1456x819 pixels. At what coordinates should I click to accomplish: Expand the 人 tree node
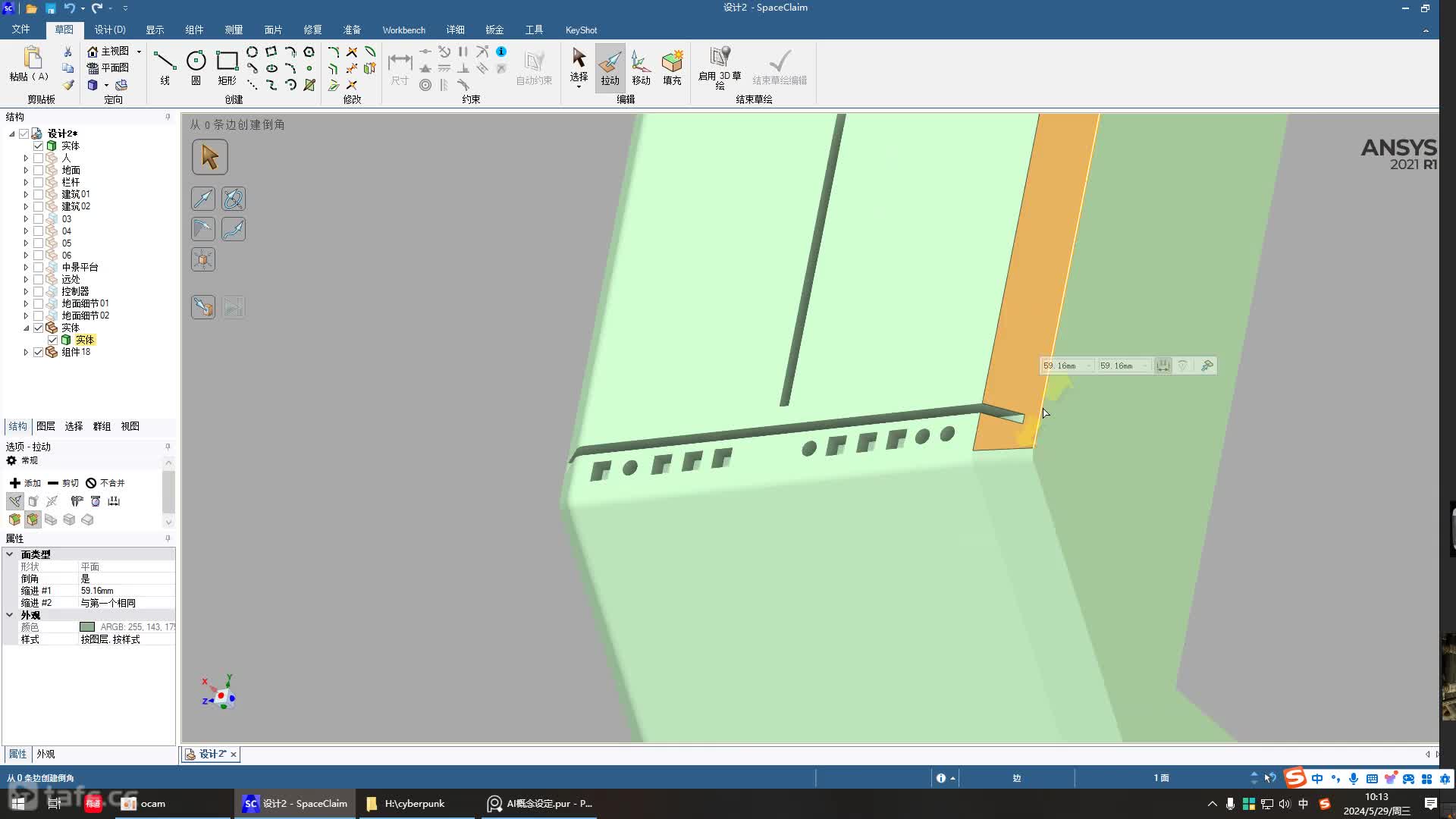(26, 158)
